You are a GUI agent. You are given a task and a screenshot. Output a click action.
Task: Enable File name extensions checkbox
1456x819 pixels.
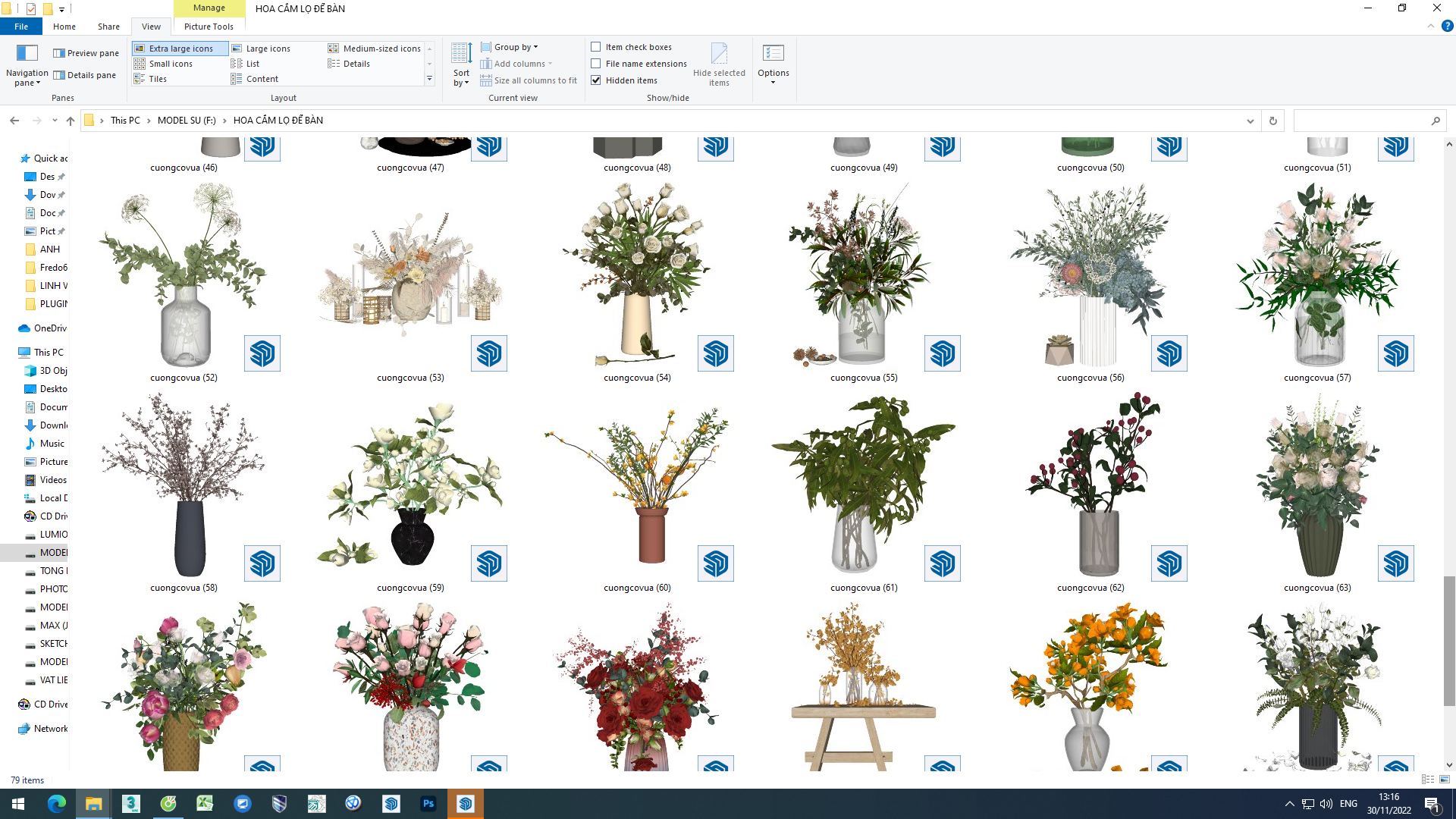[x=596, y=64]
